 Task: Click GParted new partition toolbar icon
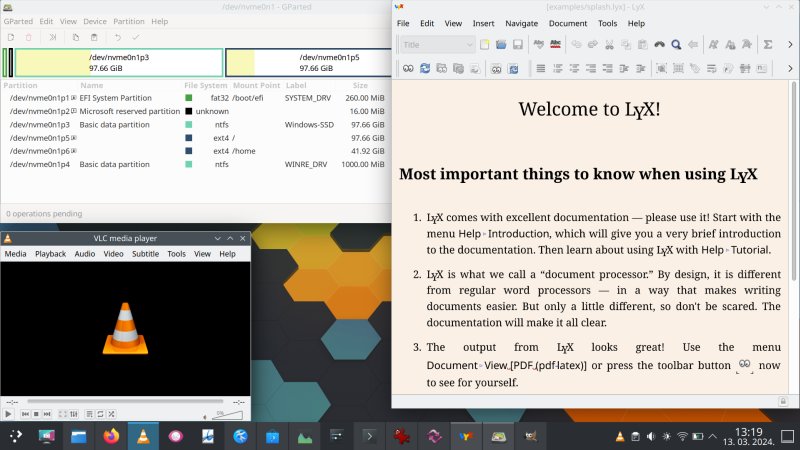point(11,37)
